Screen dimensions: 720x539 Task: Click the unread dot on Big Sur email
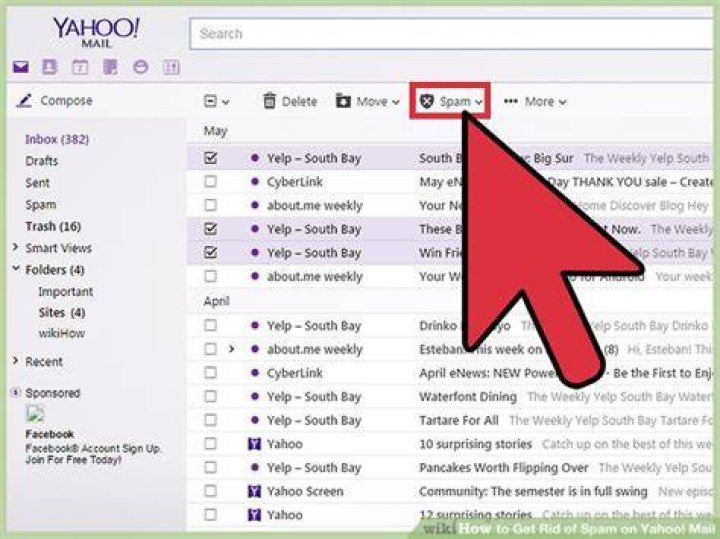(x=255, y=158)
